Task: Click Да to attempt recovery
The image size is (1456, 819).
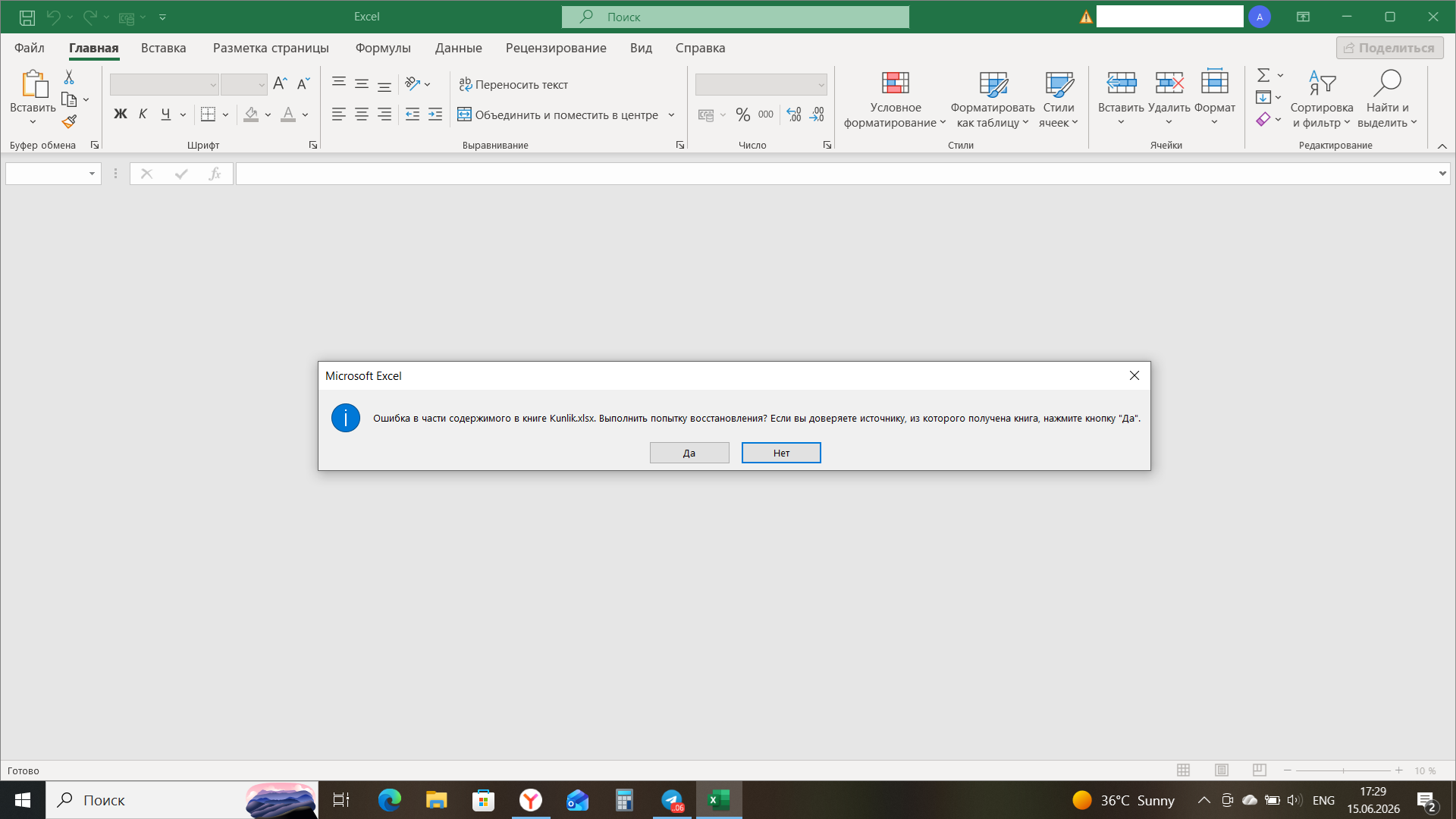Action: pyautogui.click(x=689, y=453)
